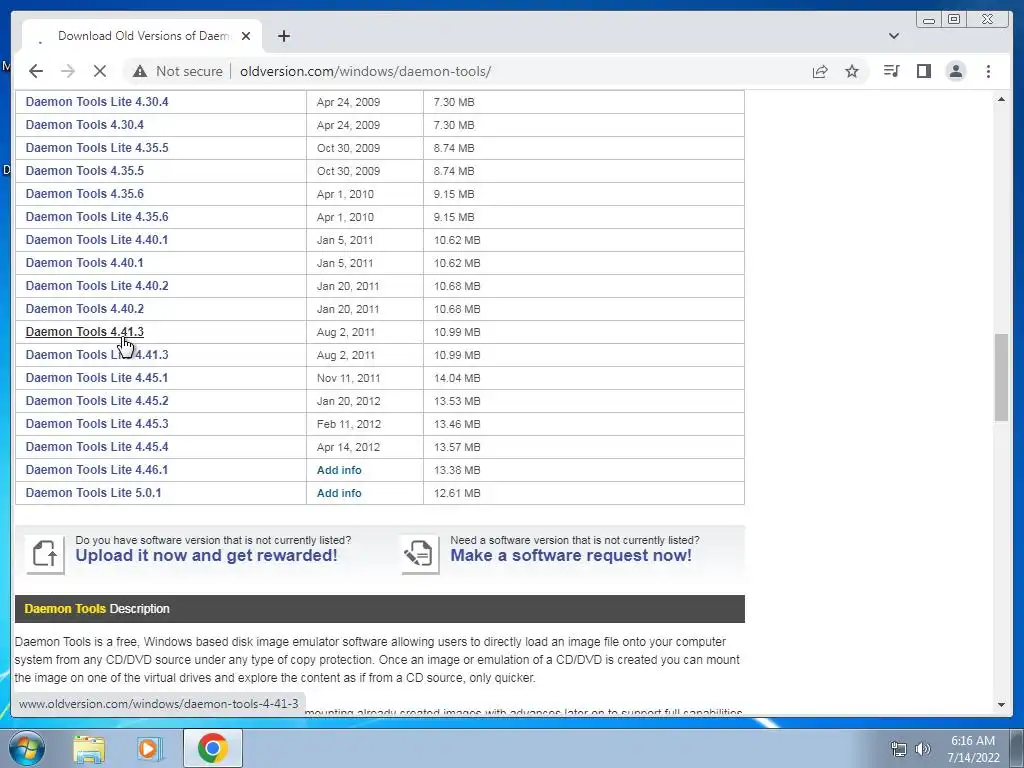1024x768 pixels.
Task: Share this page icon in address bar
Action: [820, 71]
